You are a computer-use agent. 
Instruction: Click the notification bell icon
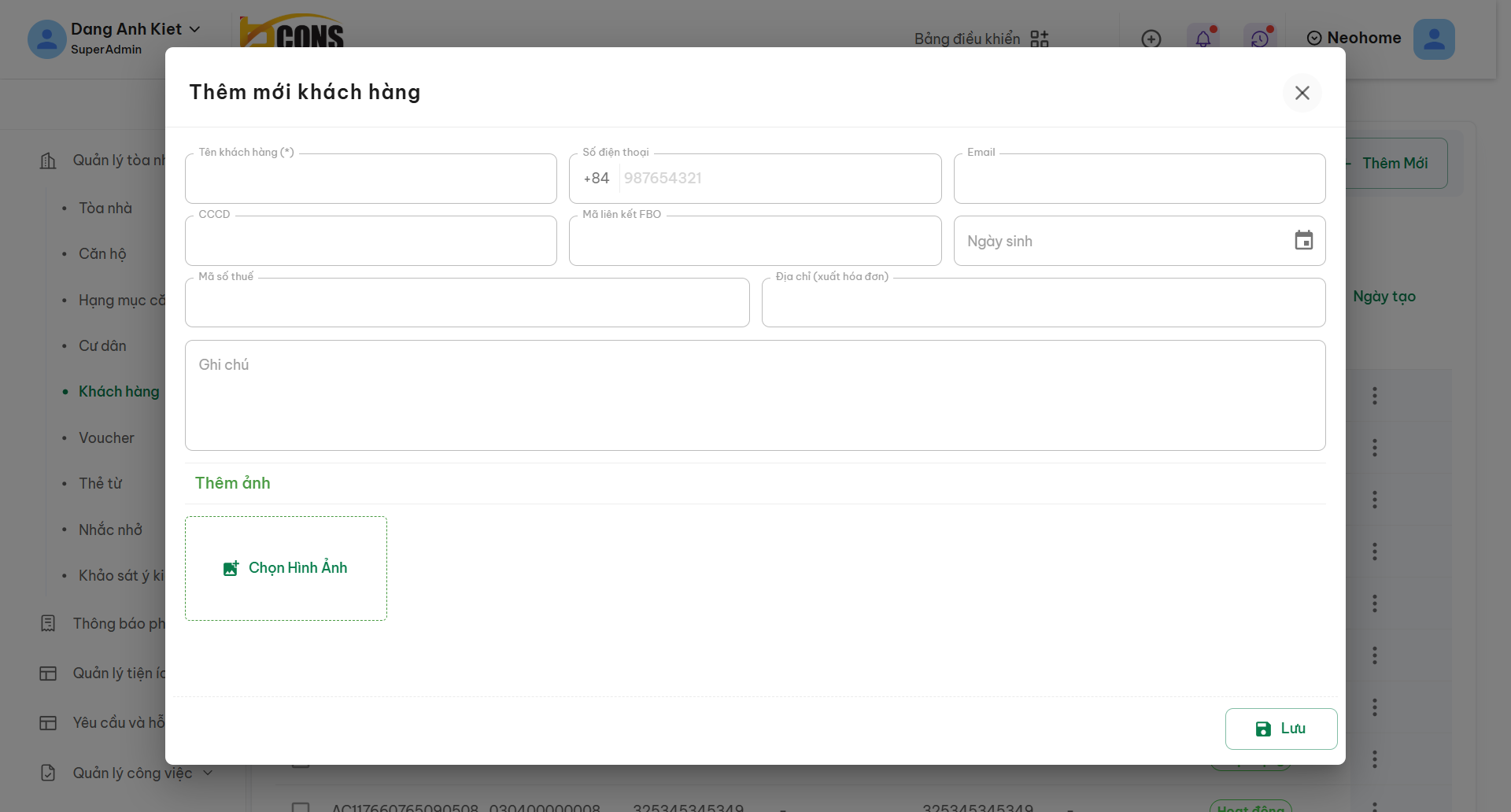[1203, 39]
